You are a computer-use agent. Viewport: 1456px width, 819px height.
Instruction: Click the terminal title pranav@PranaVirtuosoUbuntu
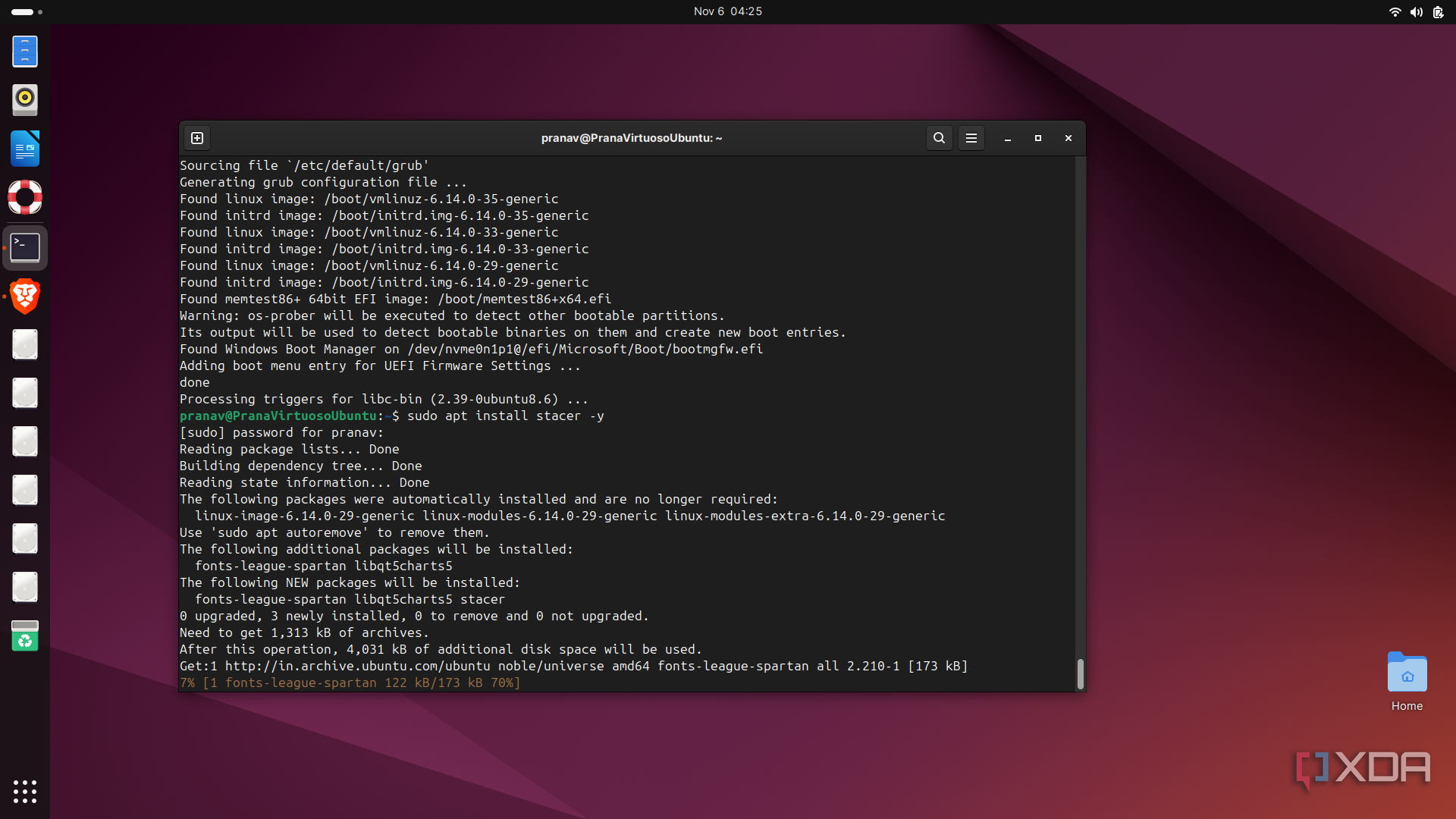632,138
